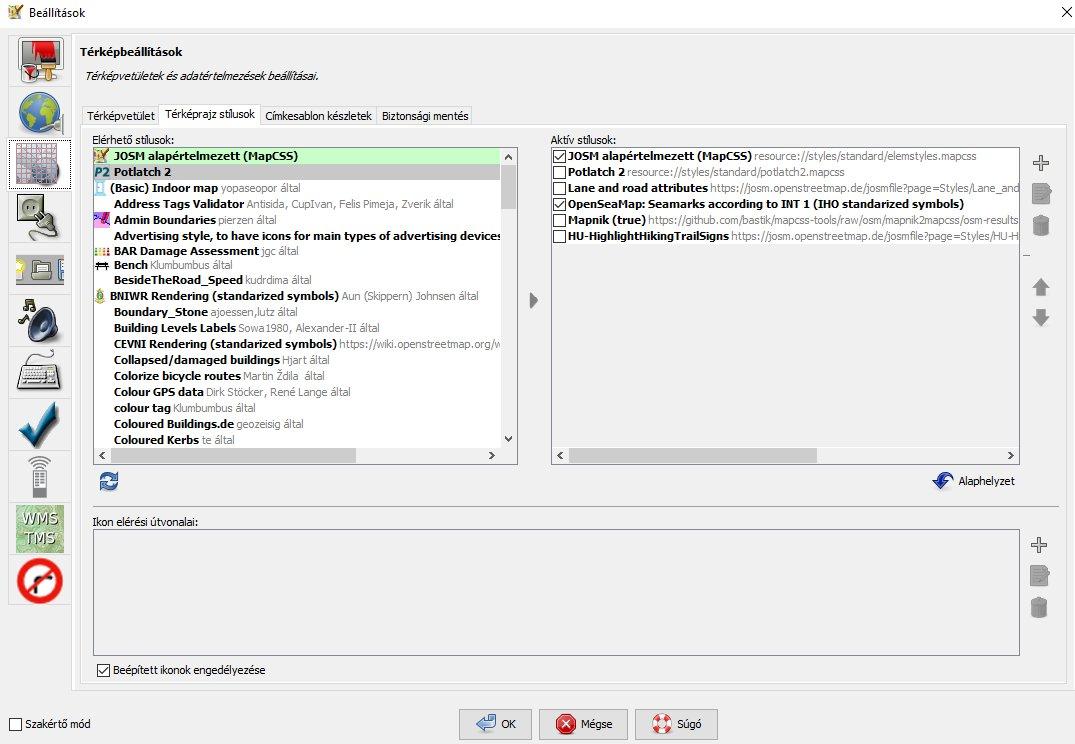Image resolution: width=1075 pixels, height=744 pixels.
Task: Open WMS TMS imagery settings
Action: (40, 529)
